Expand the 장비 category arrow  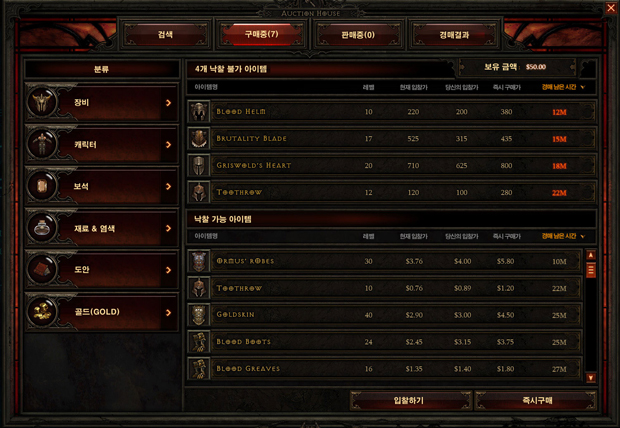(x=168, y=103)
